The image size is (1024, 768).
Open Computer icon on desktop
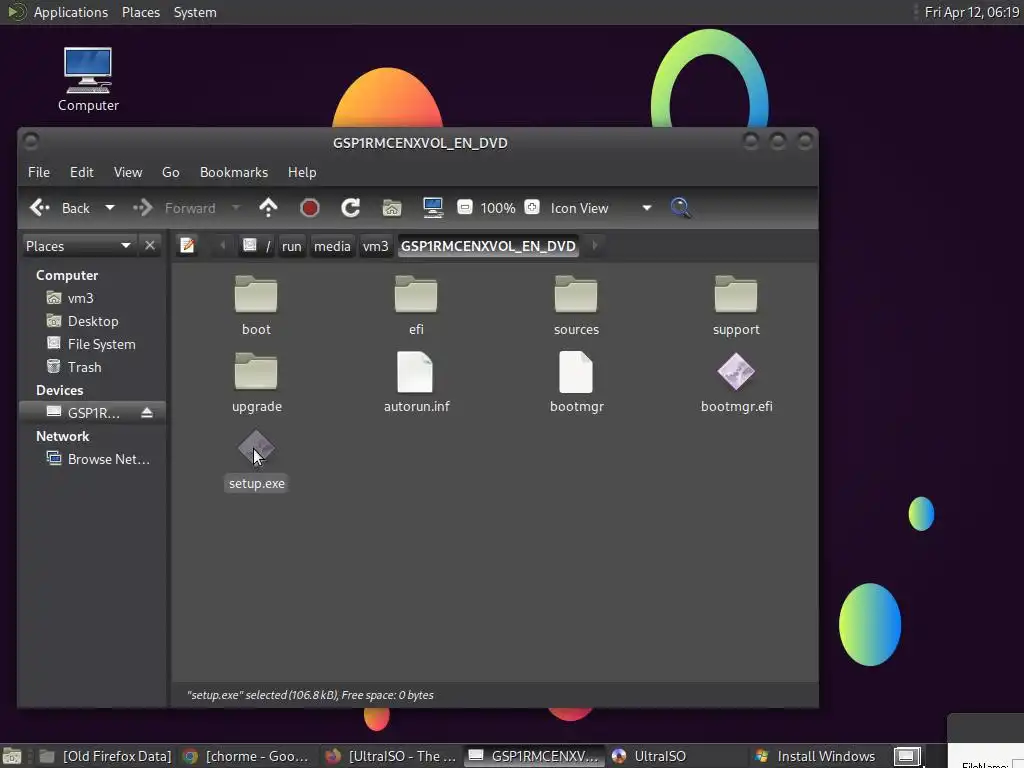point(88,79)
